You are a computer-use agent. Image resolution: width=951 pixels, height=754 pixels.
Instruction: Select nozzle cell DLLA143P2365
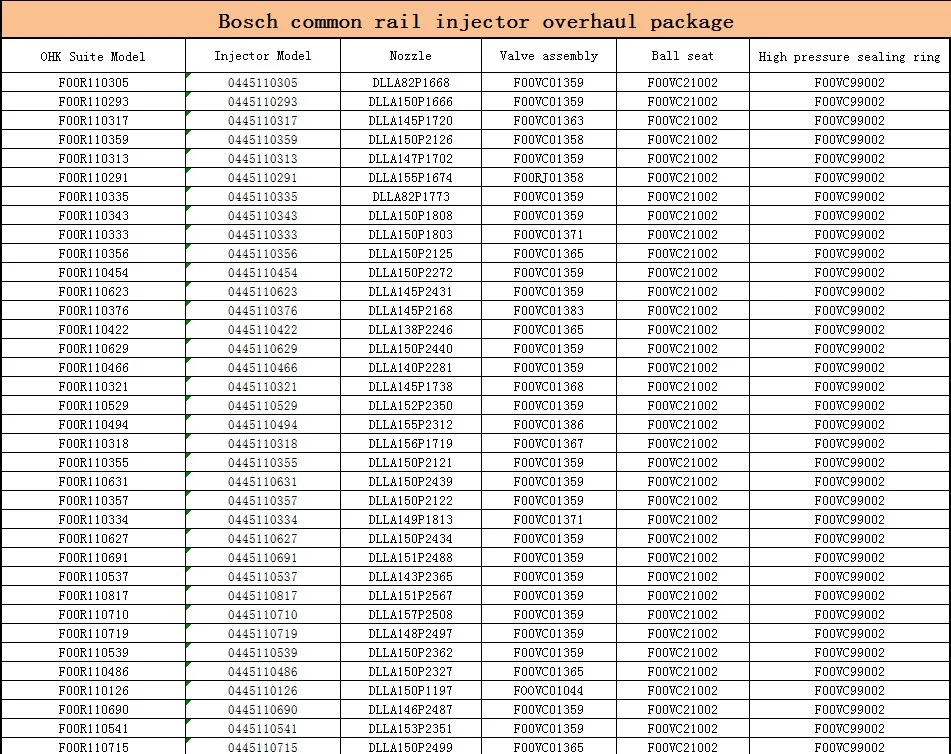pyautogui.click(x=411, y=577)
